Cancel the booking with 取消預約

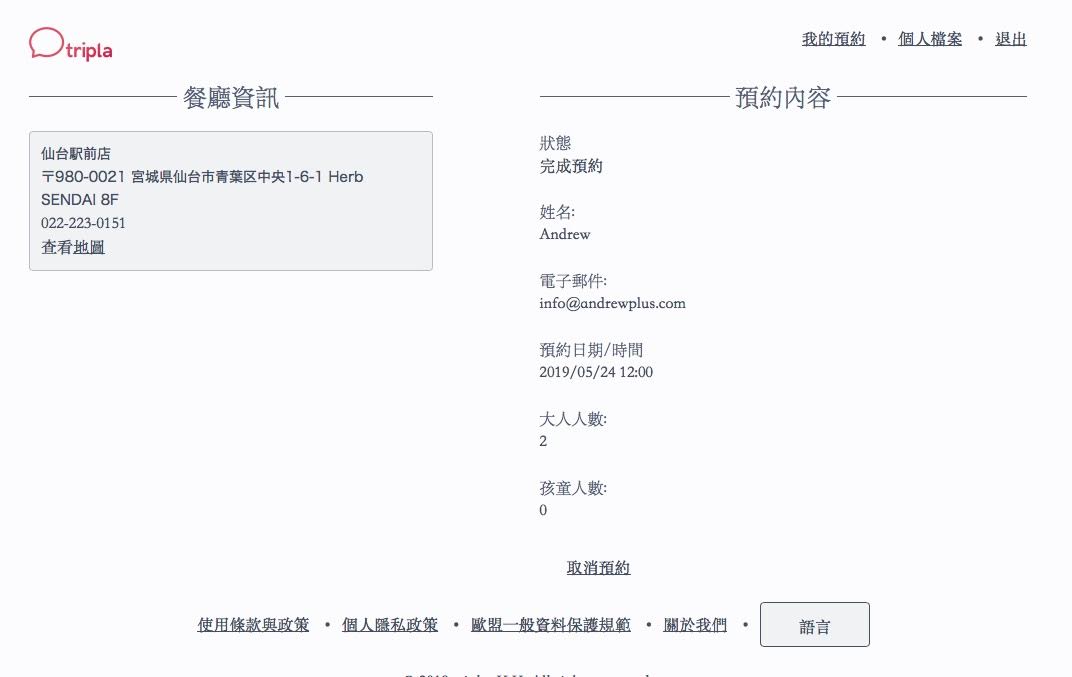pos(598,568)
